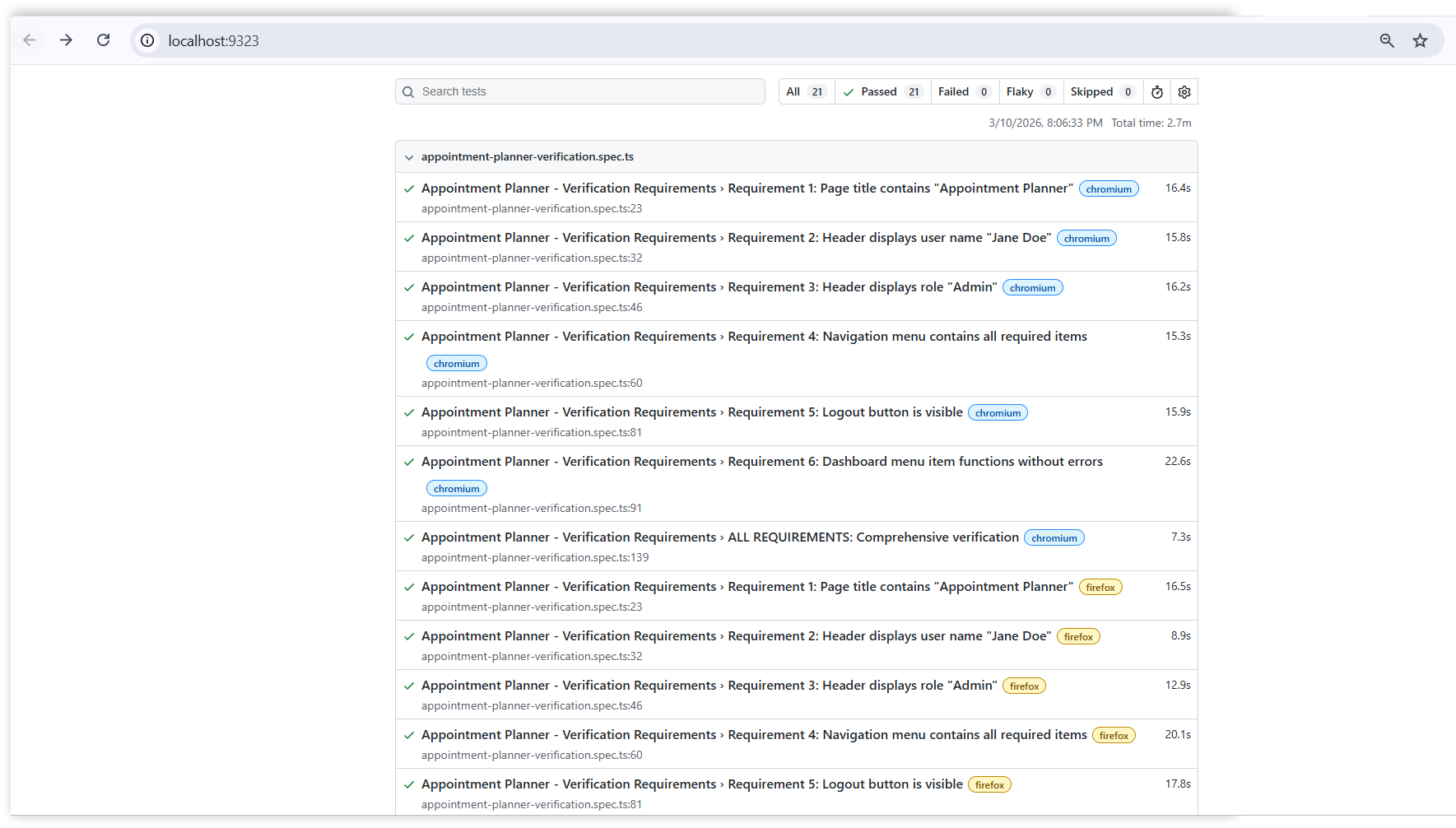
Task: Click 7.3s duration value
Action: pyautogui.click(x=1181, y=537)
